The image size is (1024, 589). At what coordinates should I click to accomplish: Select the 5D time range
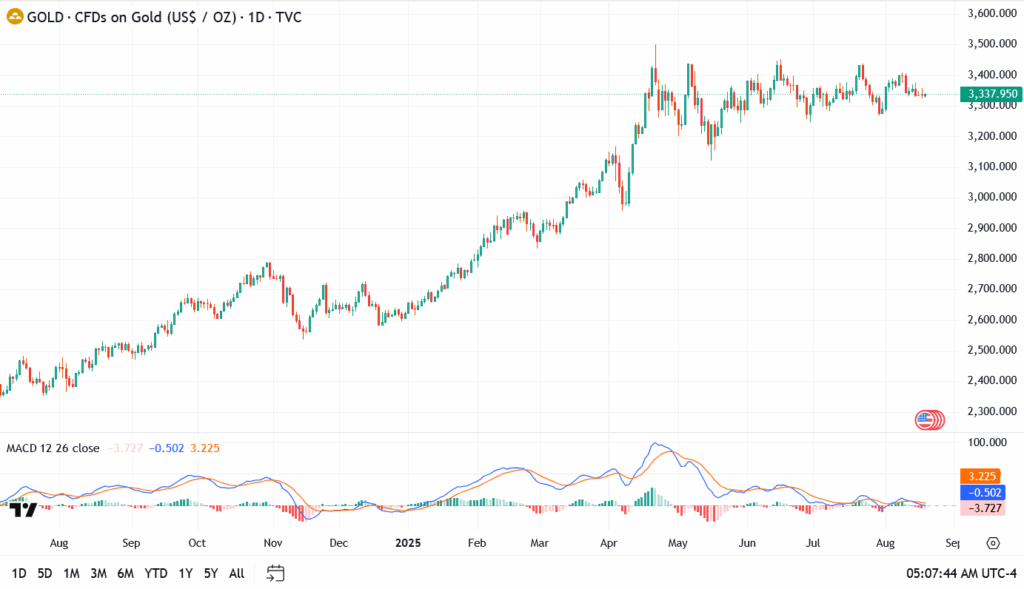click(45, 573)
